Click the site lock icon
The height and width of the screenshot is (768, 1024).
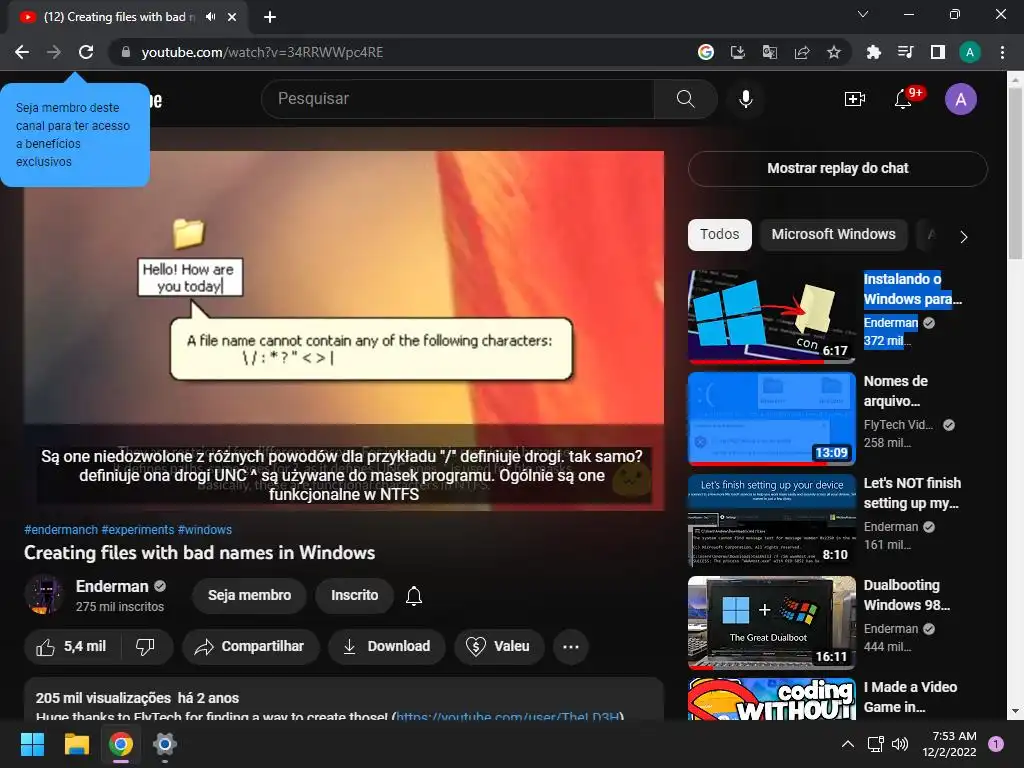(x=126, y=52)
